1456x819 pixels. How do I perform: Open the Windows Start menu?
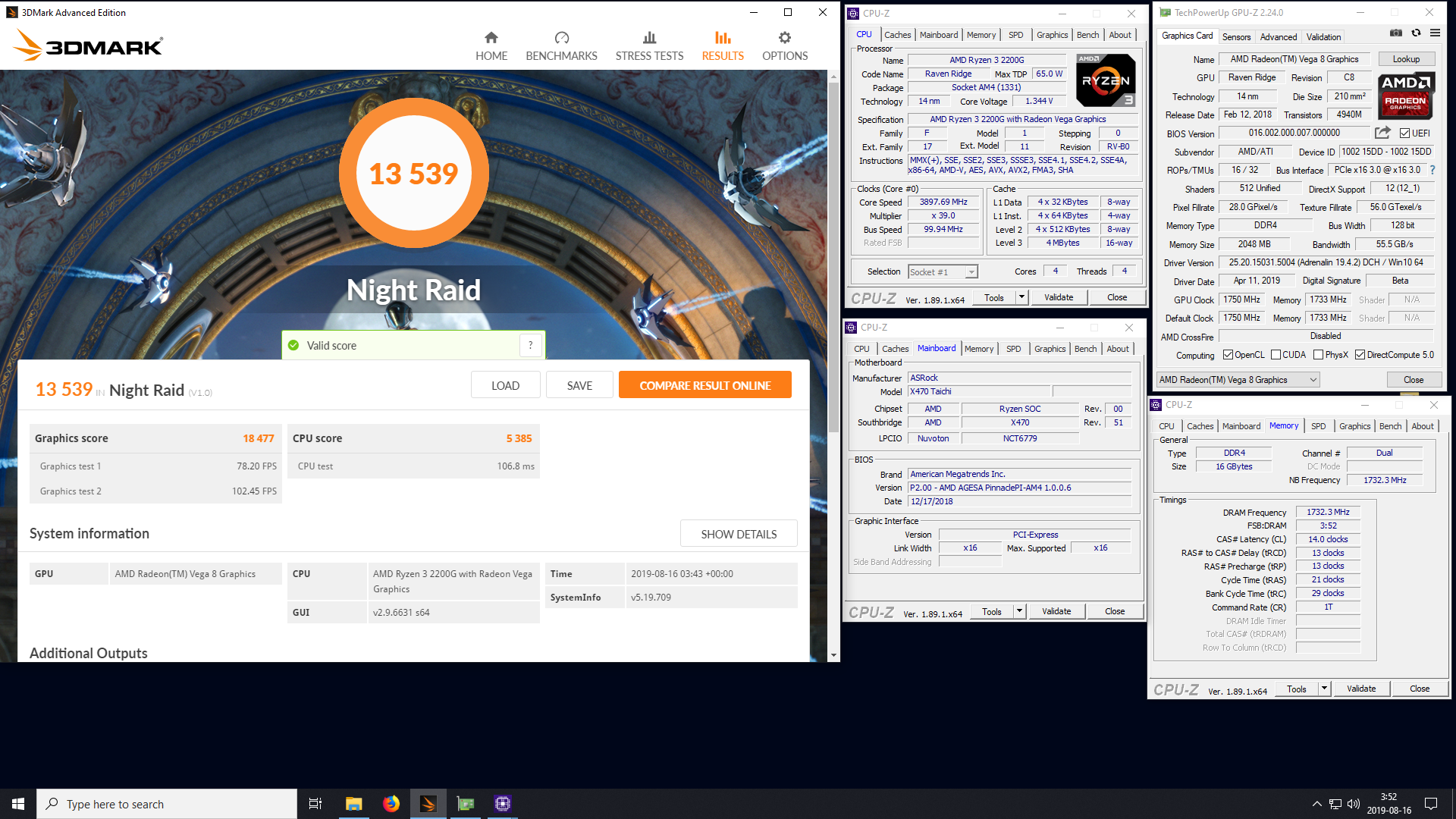click(x=18, y=804)
